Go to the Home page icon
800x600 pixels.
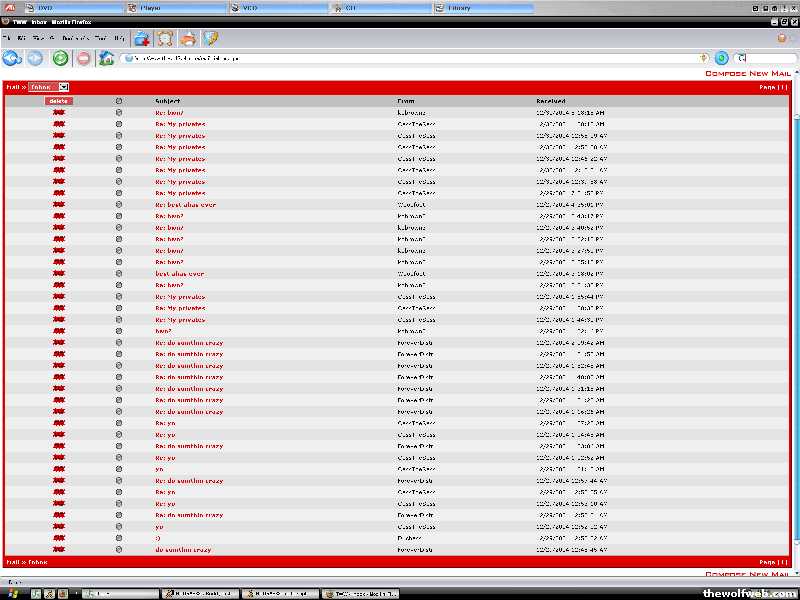point(106,58)
